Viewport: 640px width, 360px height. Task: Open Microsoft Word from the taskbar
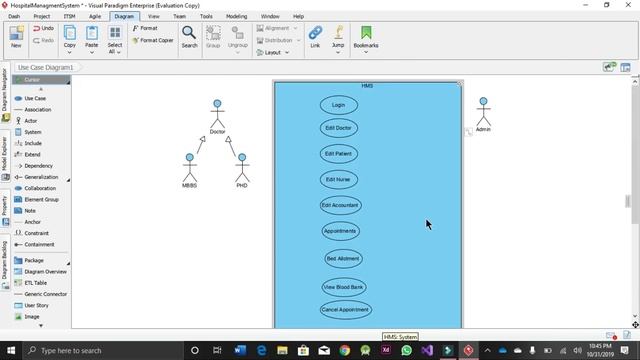pos(240,351)
